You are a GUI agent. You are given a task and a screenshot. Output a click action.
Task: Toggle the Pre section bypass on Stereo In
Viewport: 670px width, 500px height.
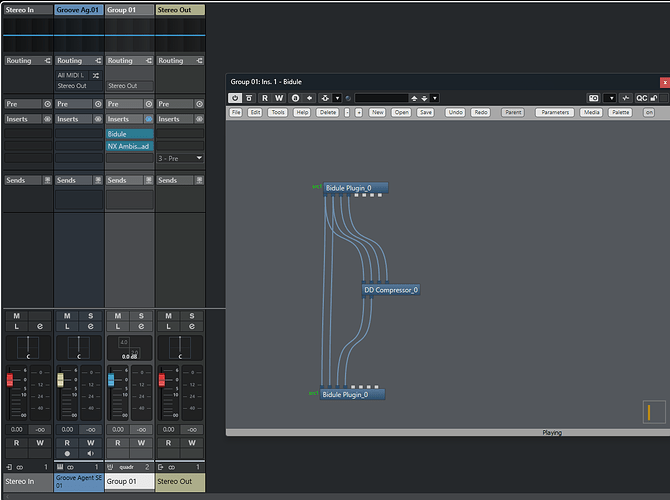point(47,104)
